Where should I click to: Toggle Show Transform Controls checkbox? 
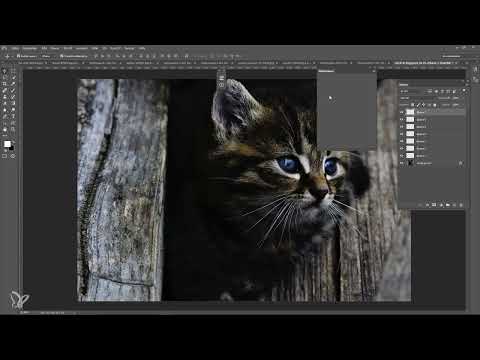(62, 56)
